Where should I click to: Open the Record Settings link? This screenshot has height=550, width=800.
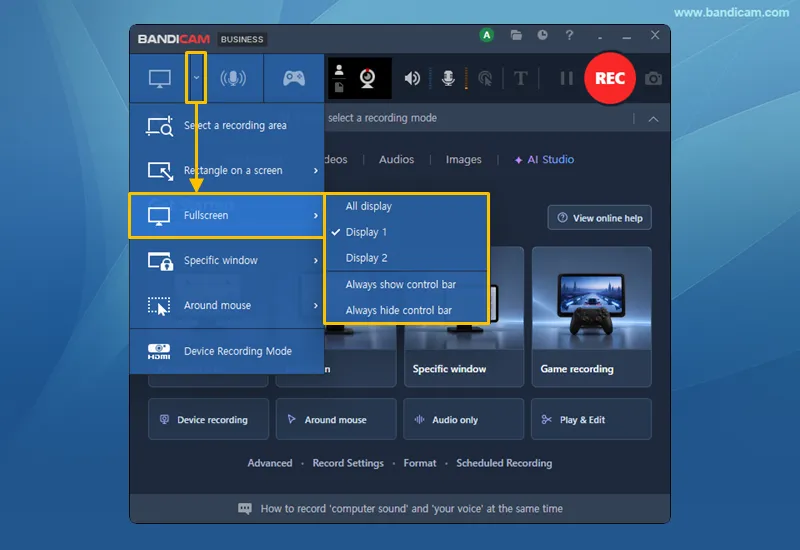click(x=348, y=463)
